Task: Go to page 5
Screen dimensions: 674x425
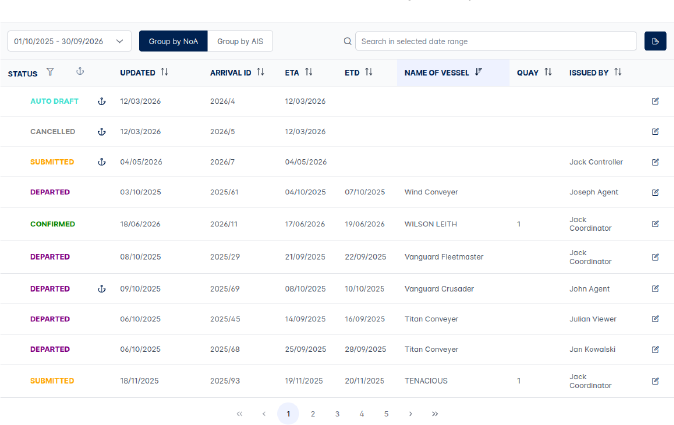Action: 386,414
